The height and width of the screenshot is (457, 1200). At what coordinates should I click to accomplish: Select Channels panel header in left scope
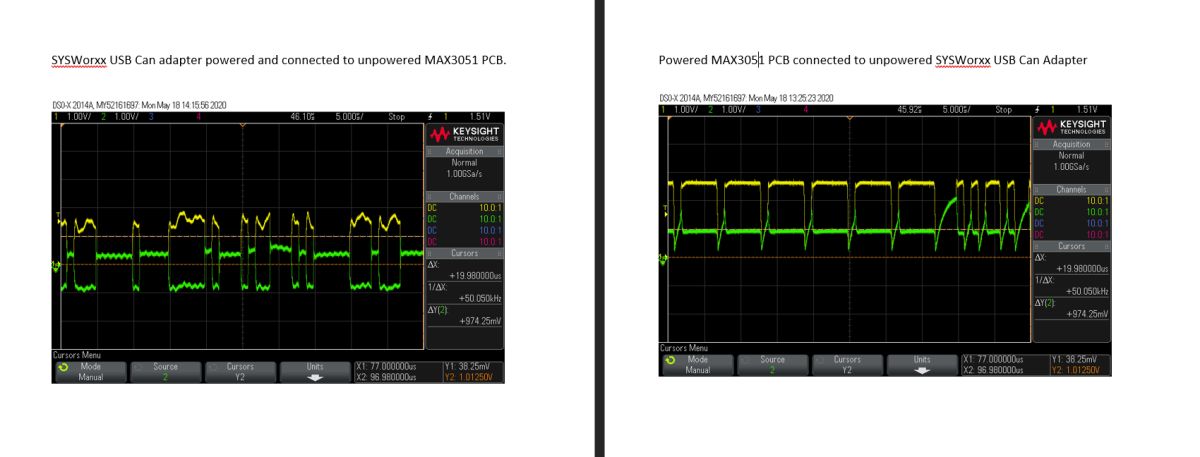(464, 196)
